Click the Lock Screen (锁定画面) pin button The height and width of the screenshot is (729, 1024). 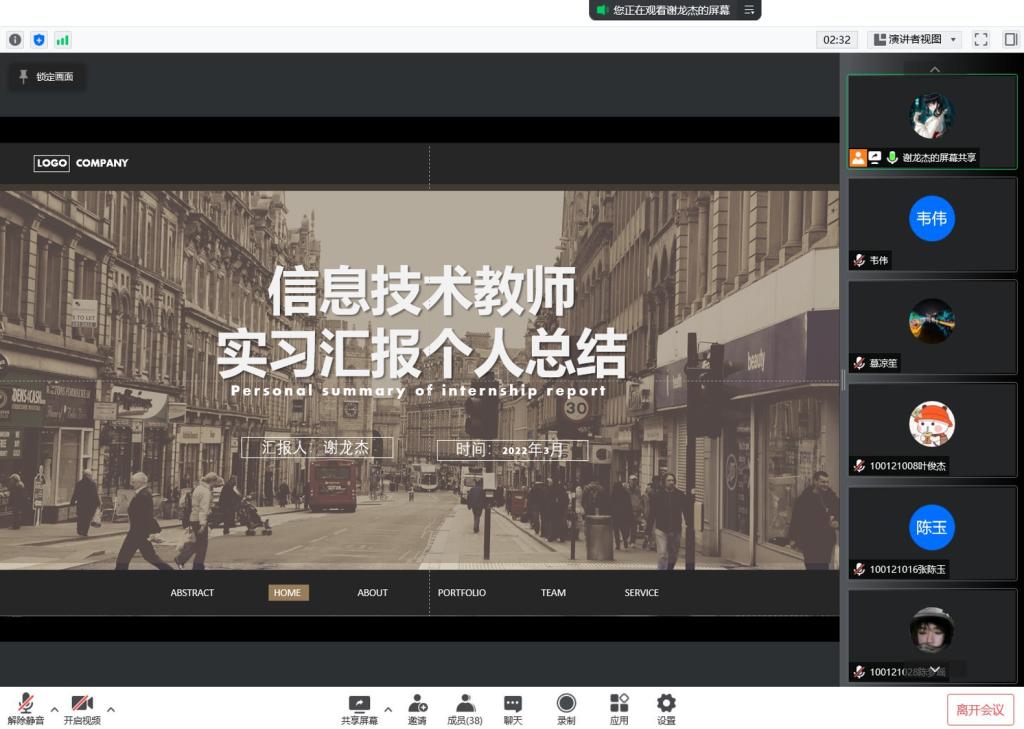pos(47,77)
